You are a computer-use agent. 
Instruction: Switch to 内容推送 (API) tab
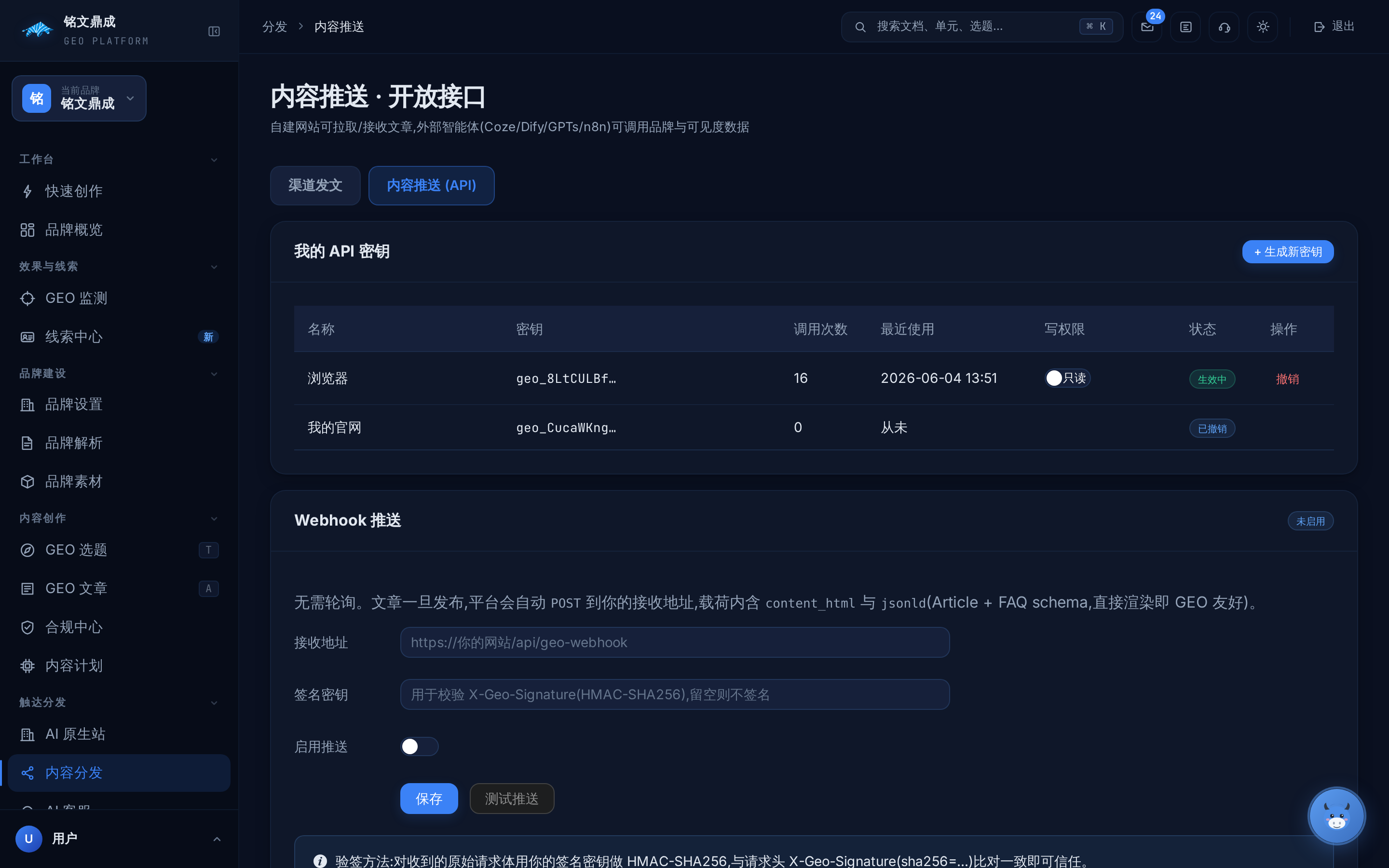431,186
